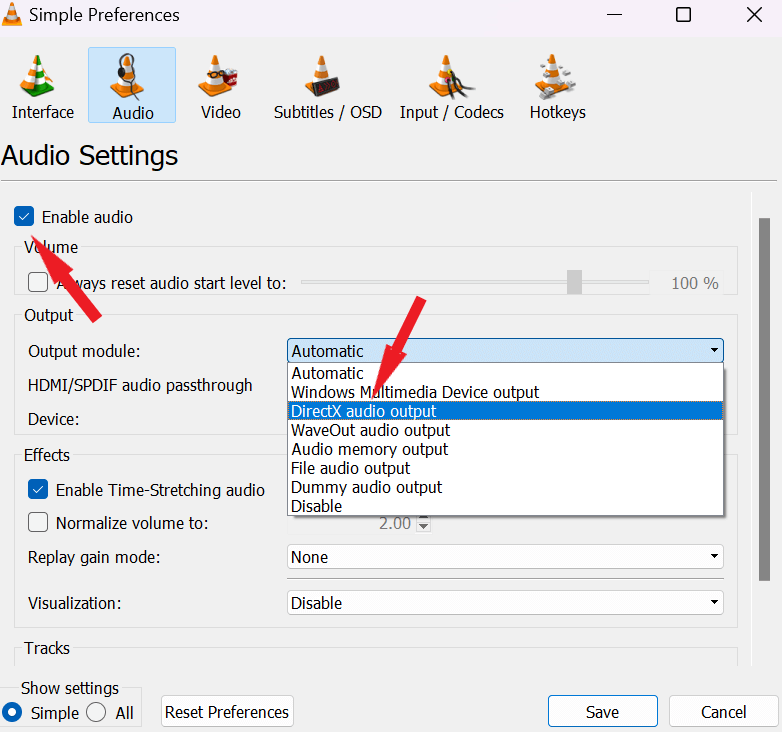This screenshot has height=732, width=782.
Task: Choose Dummy audio output option
Action: pos(505,487)
